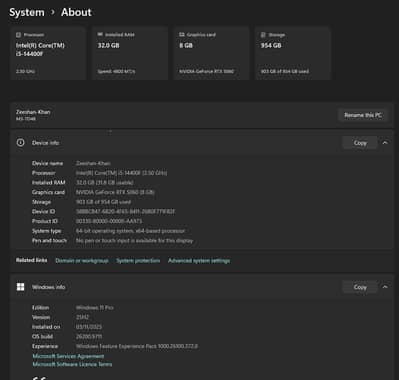The height and width of the screenshot is (380, 399).
Task: Click the Device info circle icon
Action: tap(20, 143)
